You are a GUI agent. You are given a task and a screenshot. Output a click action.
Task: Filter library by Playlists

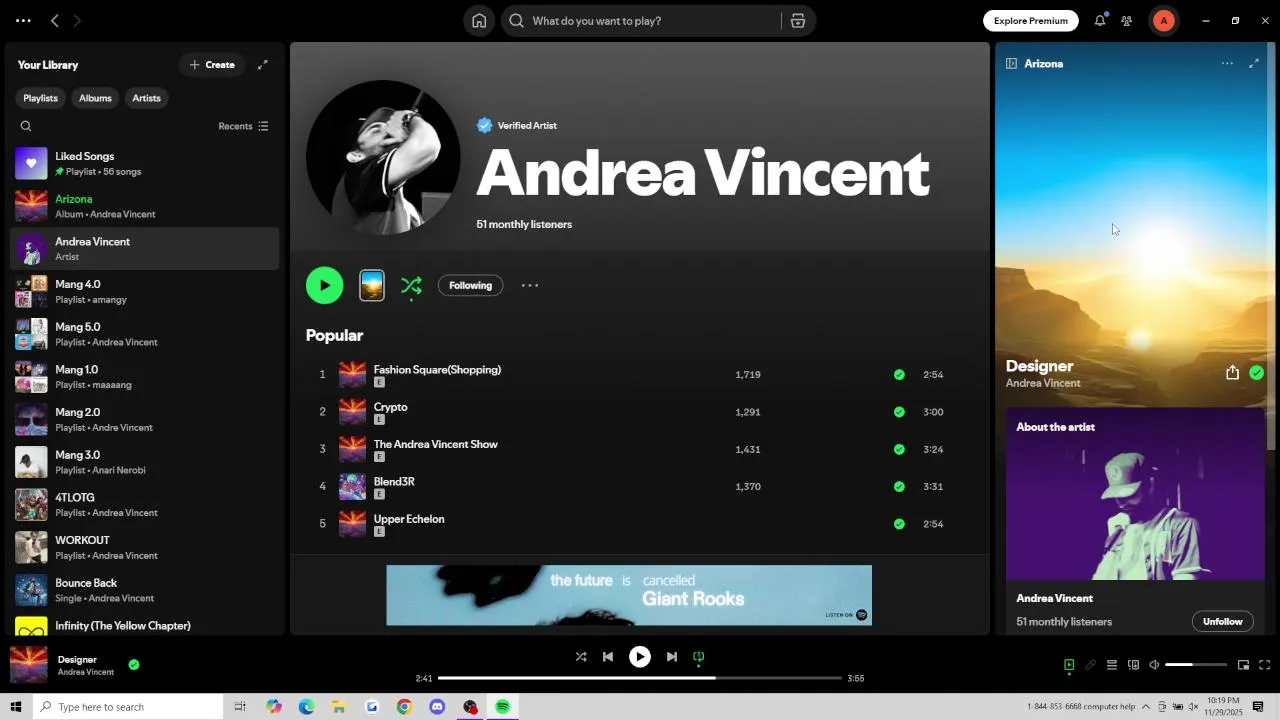[x=41, y=98]
